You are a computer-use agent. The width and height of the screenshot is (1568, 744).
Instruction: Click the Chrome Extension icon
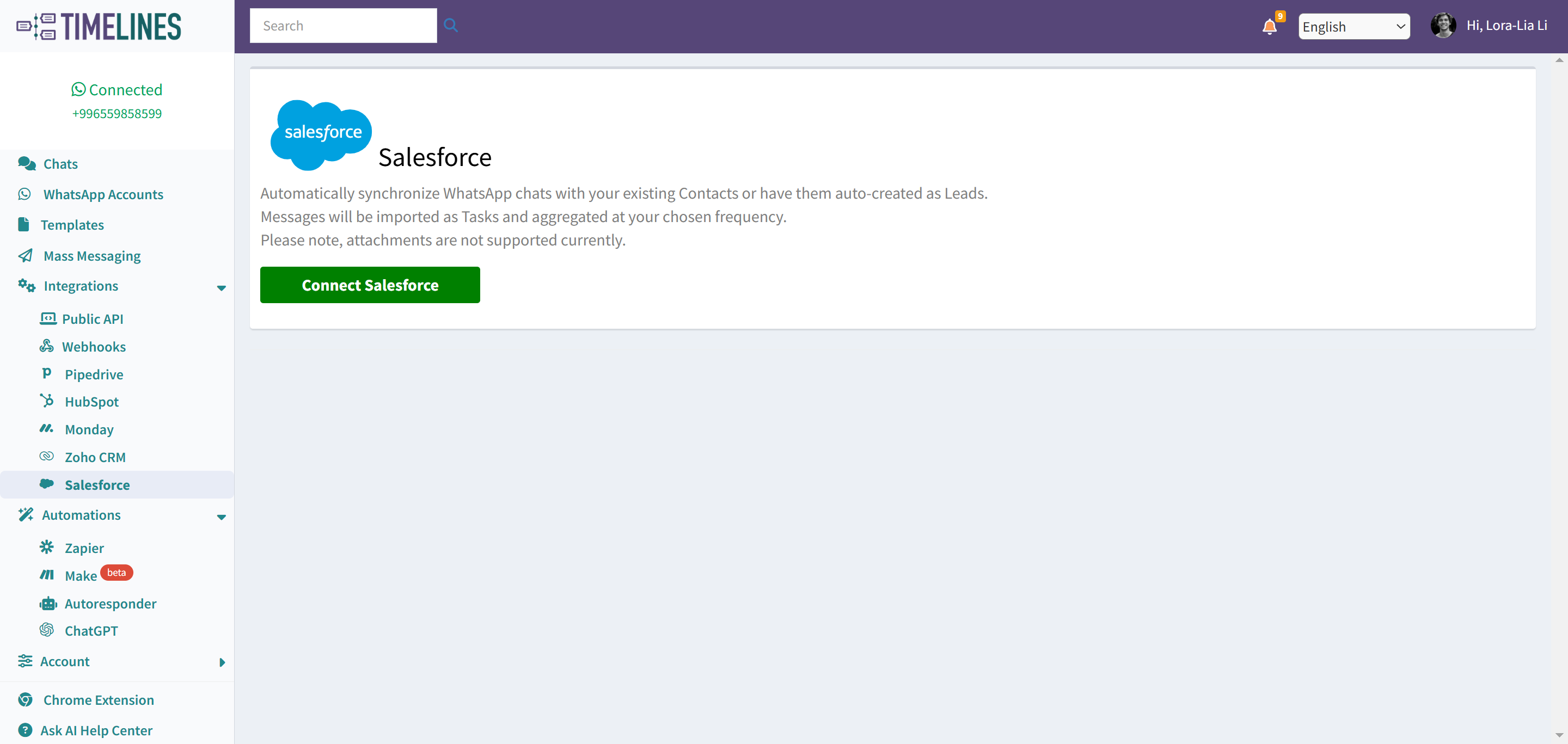pos(25,699)
